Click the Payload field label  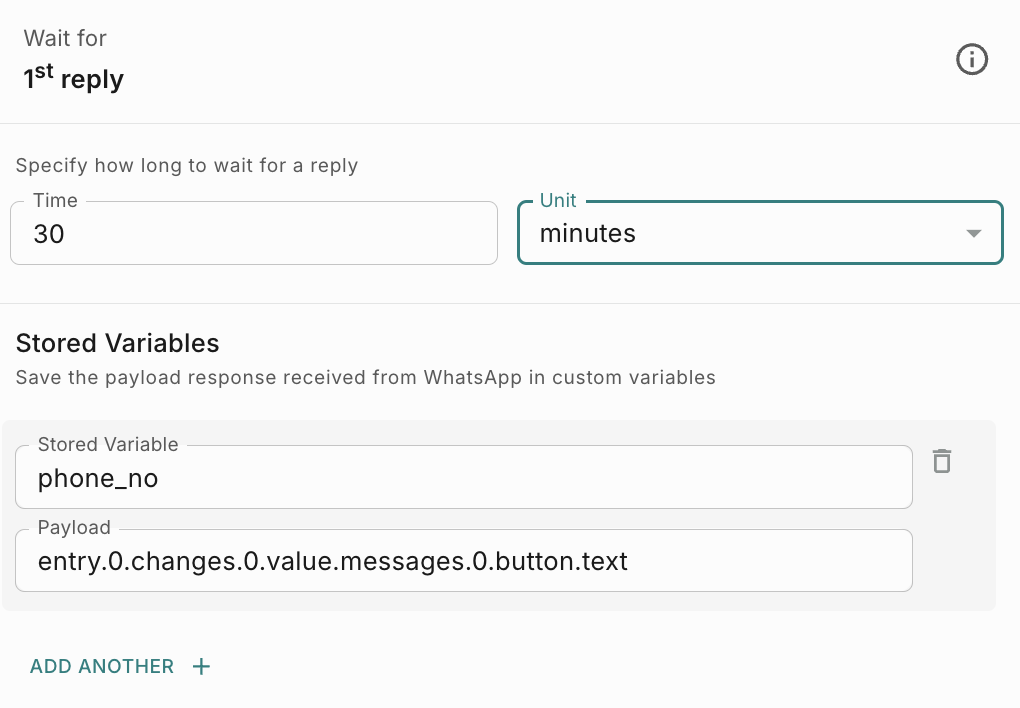point(74,528)
